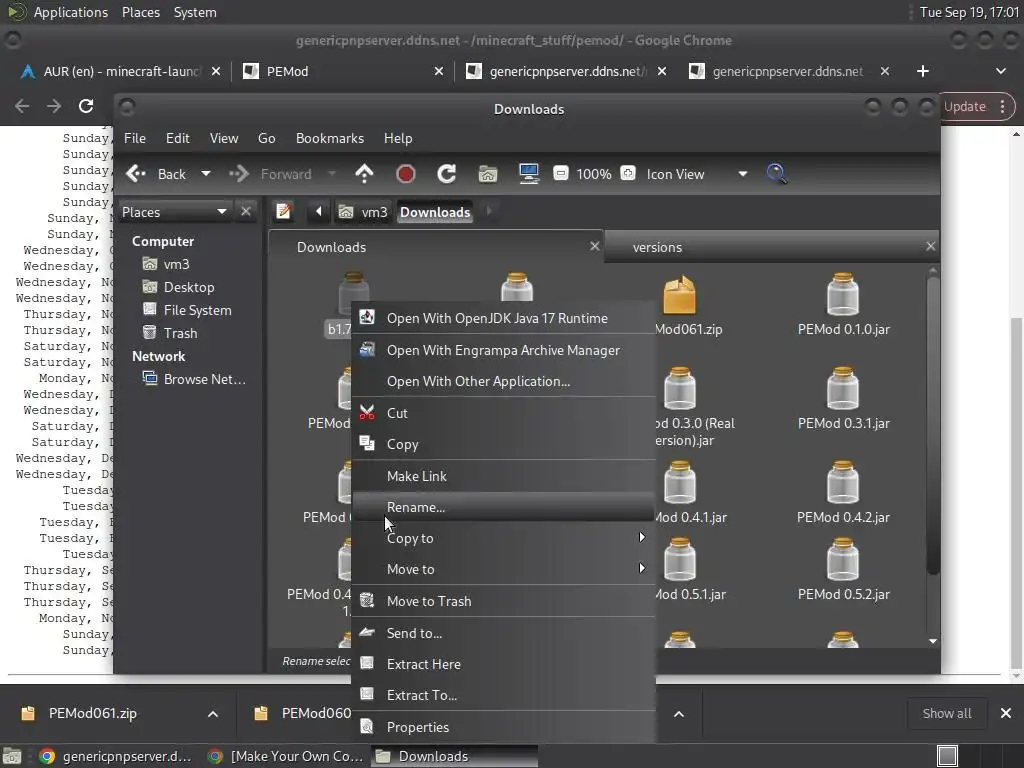This screenshot has width=1024, height=768.
Task: Click the Downloads path button
Action: (435, 212)
